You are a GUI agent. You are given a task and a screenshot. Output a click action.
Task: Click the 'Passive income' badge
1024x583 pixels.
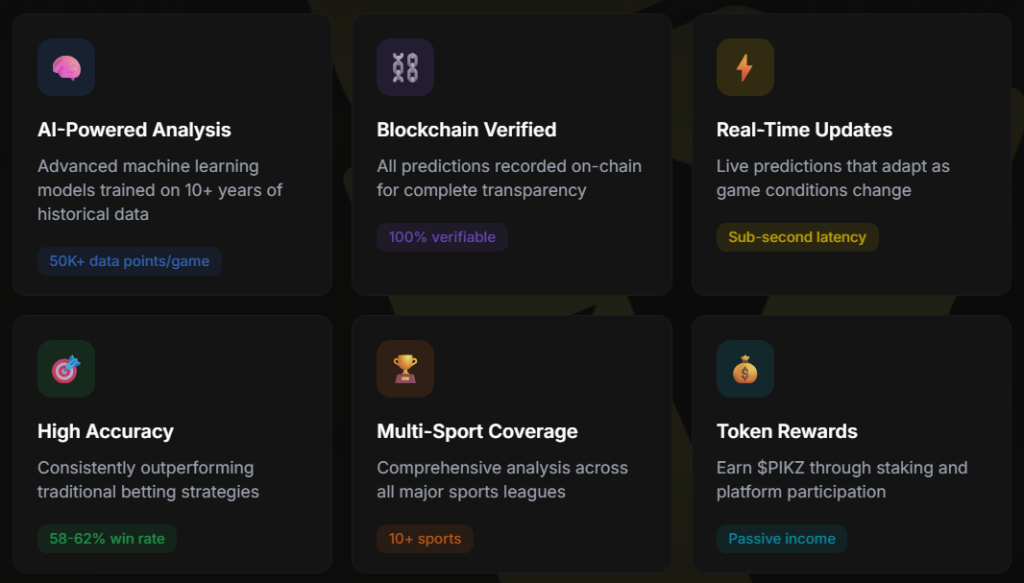point(781,539)
